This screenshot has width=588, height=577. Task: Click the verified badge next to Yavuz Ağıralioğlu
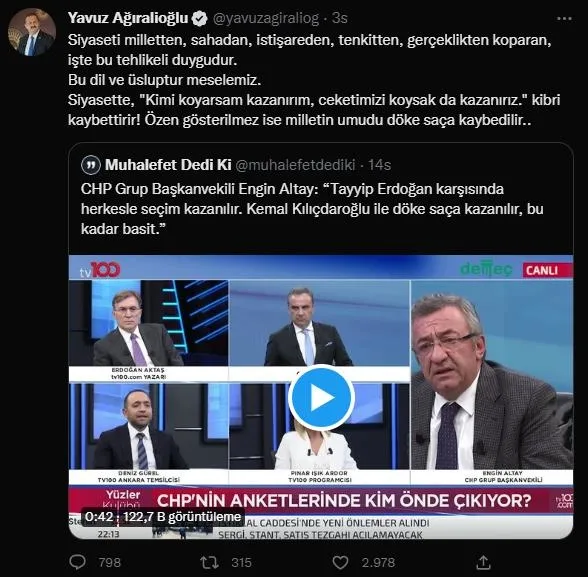click(200, 18)
